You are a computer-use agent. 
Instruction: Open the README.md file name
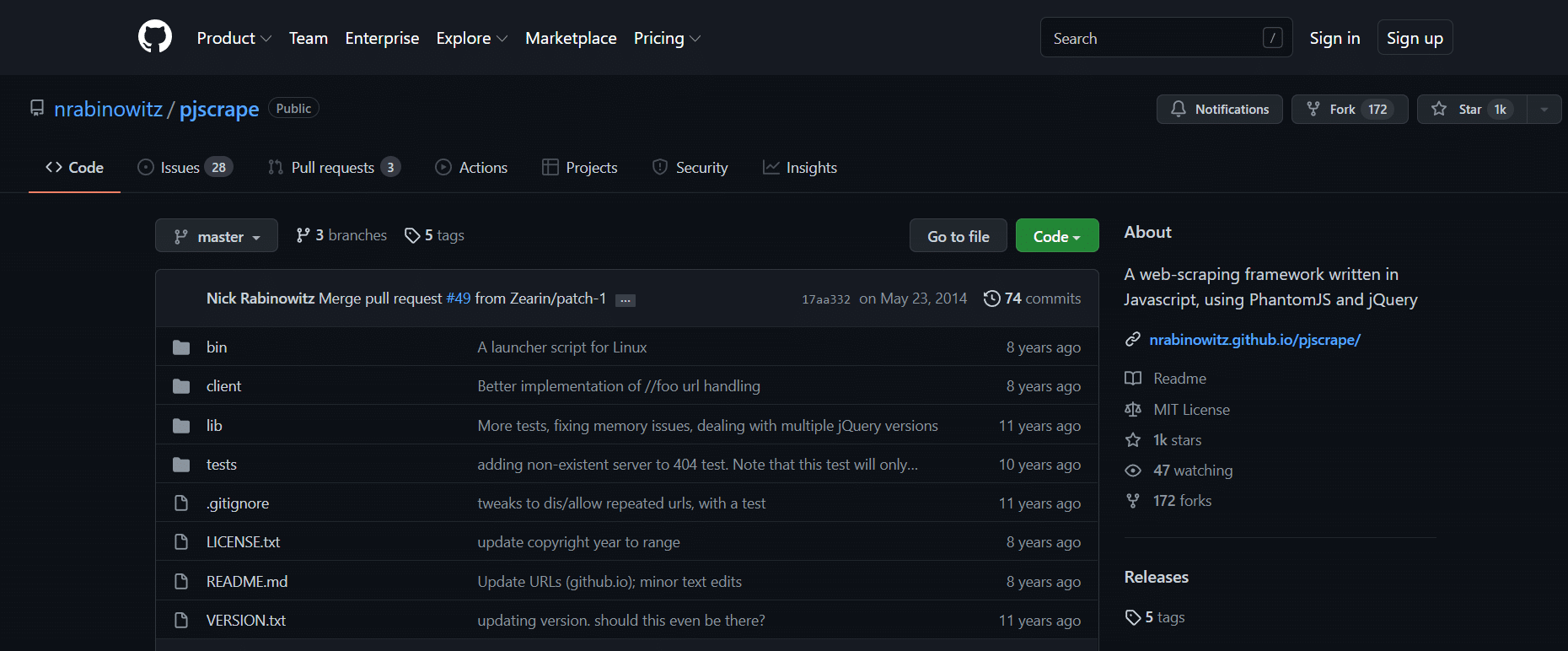tap(247, 582)
